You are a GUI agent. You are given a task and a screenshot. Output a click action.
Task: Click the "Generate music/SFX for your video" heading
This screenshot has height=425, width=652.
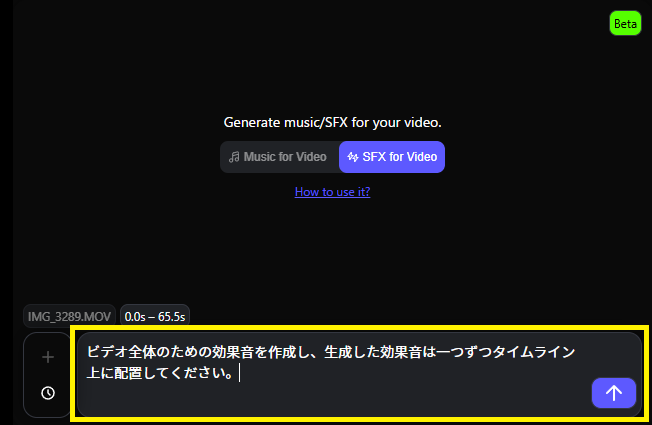click(332, 123)
